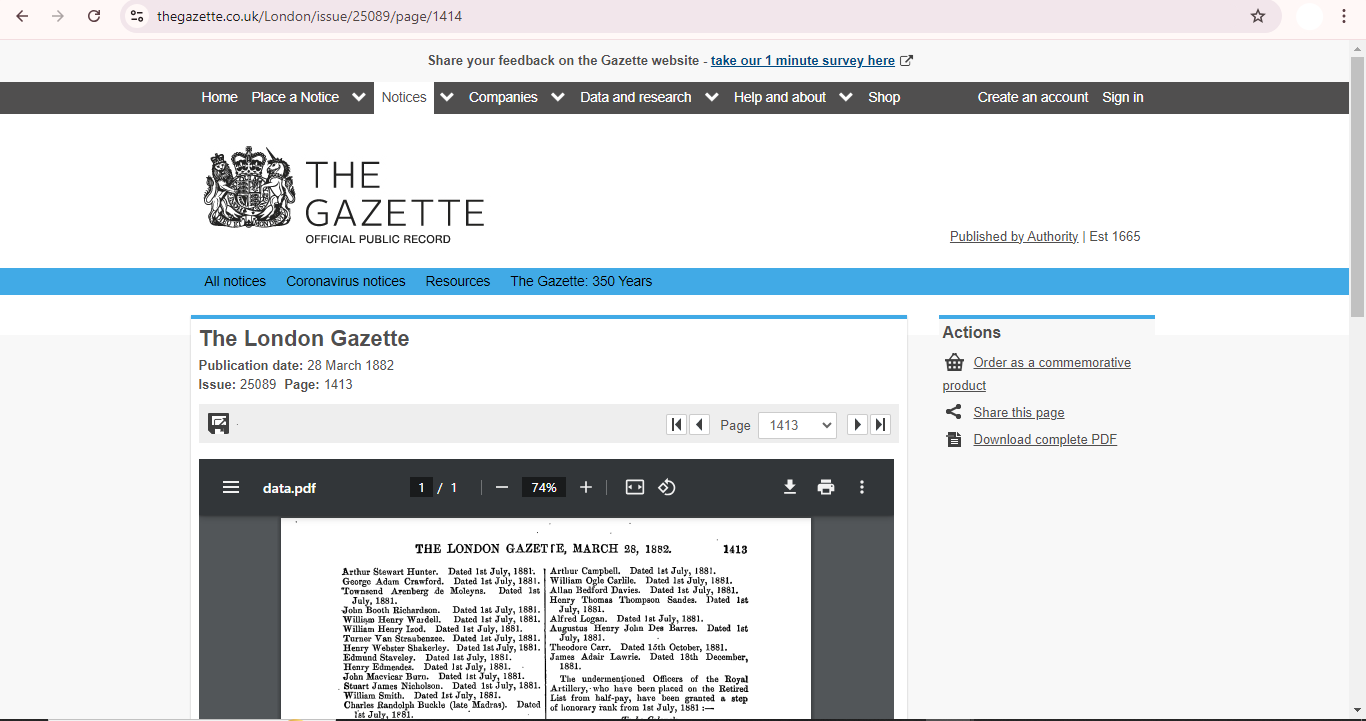1366x721 pixels.
Task: Open take our 1 minute survey link
Action: coord(803,61)
